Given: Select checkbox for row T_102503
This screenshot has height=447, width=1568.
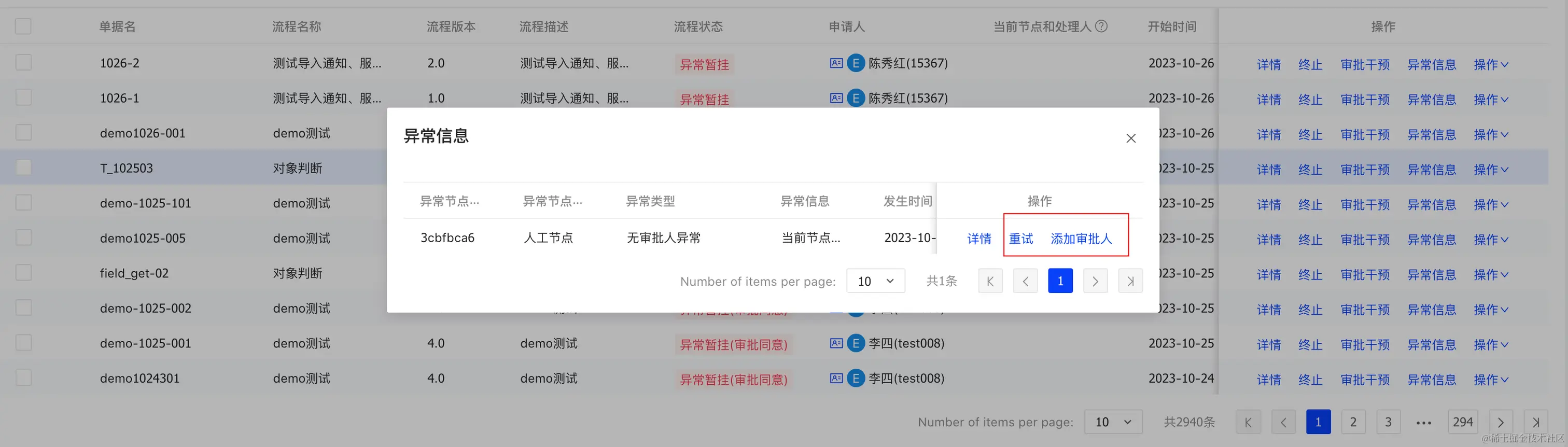Looking at the screenshot, I should tap(23, 167).
